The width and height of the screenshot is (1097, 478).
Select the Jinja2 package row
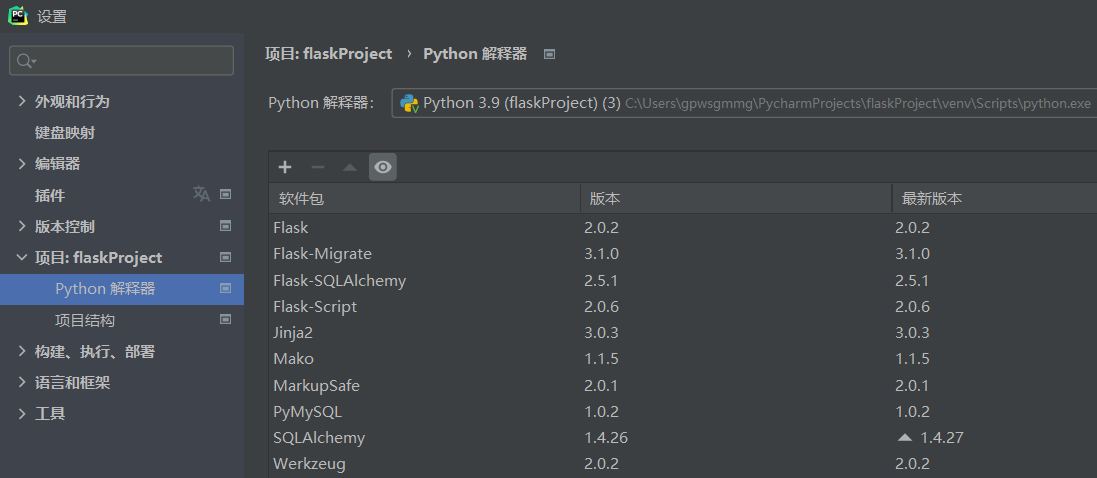pos(683,333)
